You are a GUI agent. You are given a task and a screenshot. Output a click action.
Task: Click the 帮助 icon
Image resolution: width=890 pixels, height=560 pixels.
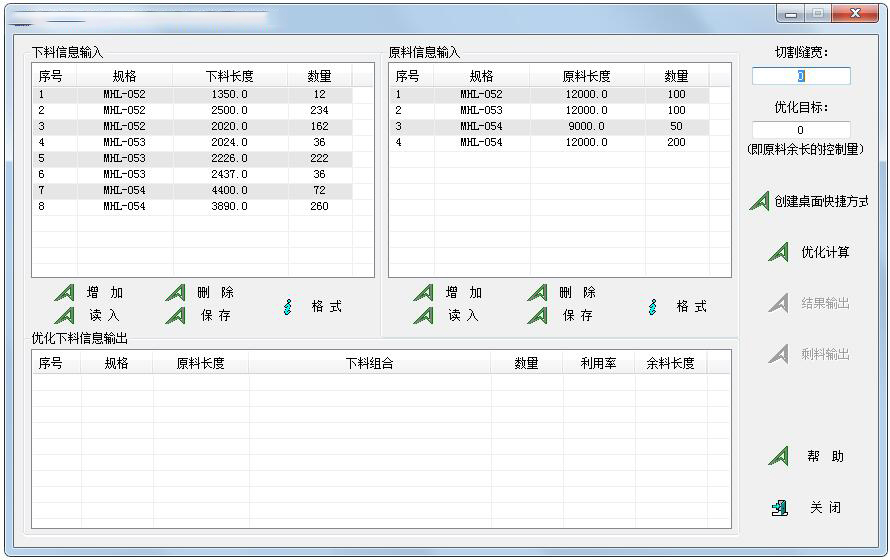(779, 456)
